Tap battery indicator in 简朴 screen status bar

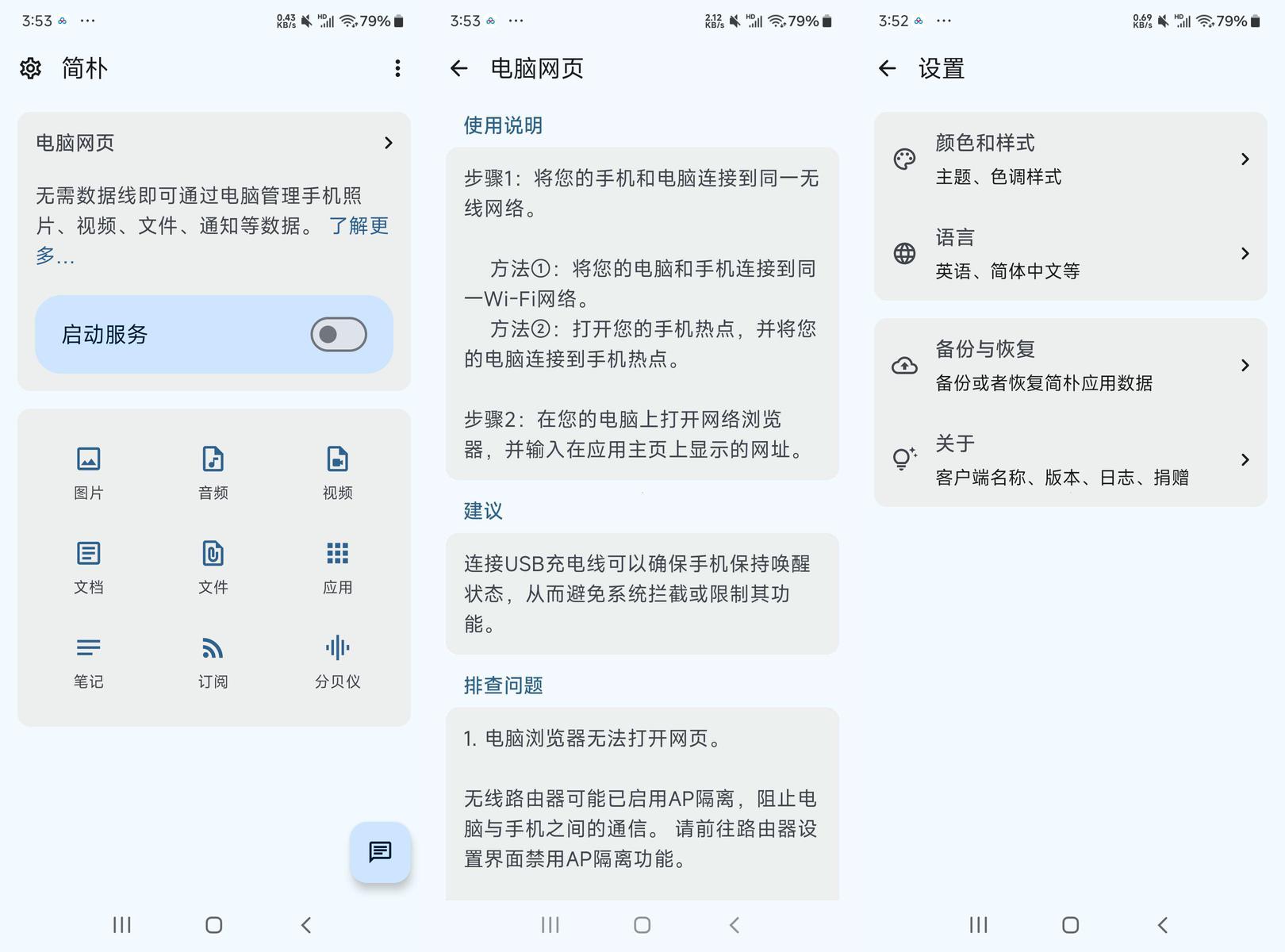(399, 21)
